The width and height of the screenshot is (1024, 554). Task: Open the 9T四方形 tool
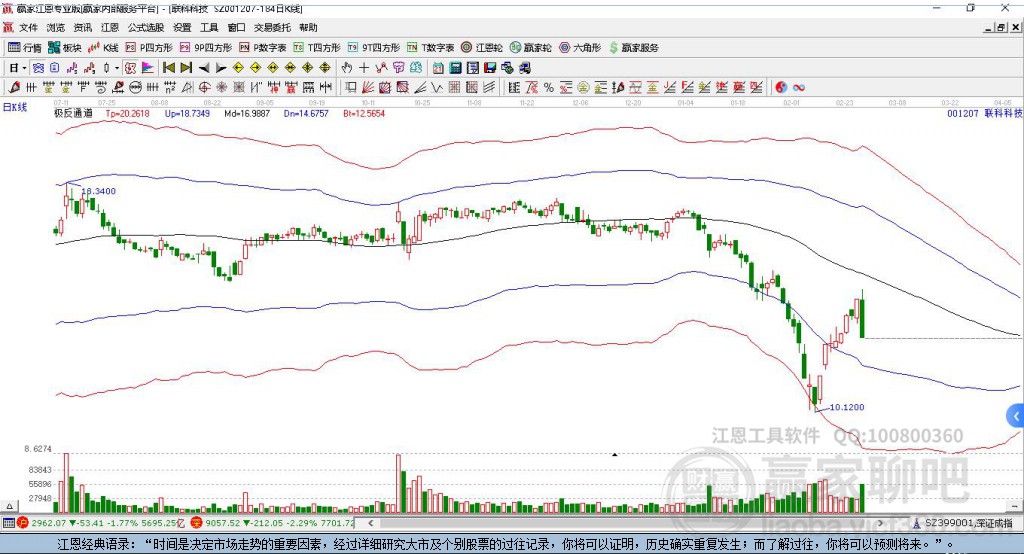374,48
